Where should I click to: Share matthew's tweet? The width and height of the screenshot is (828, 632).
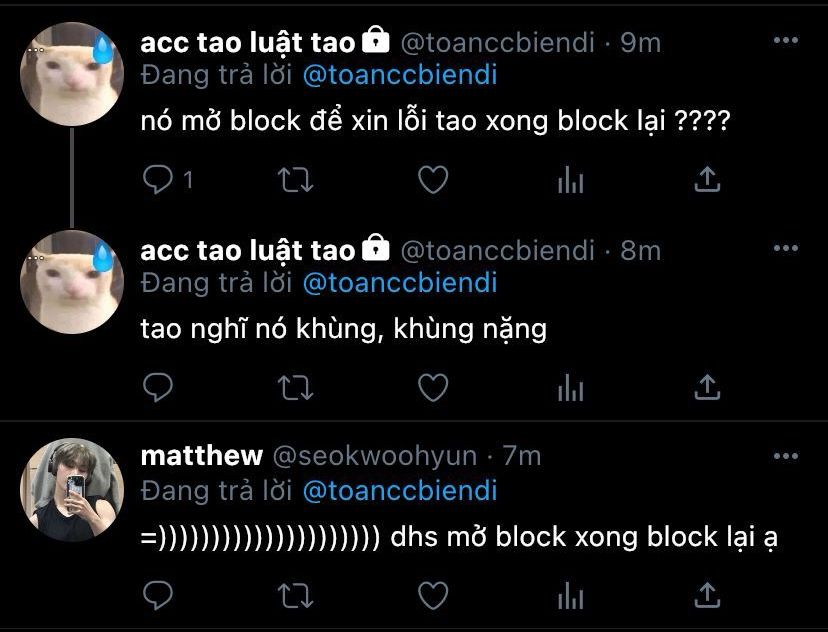click(x=708, y=595)
